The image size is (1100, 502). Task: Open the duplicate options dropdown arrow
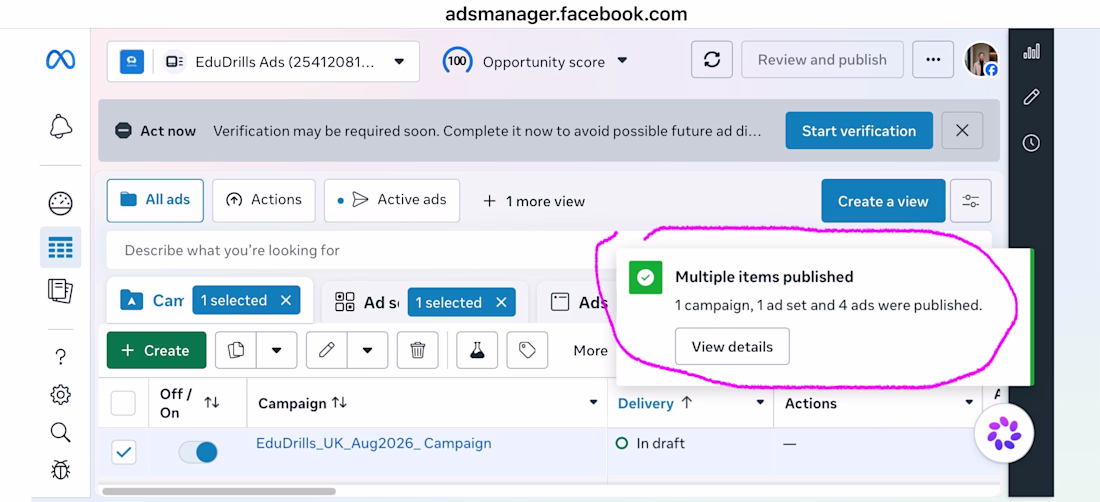(x=276, y=350)
